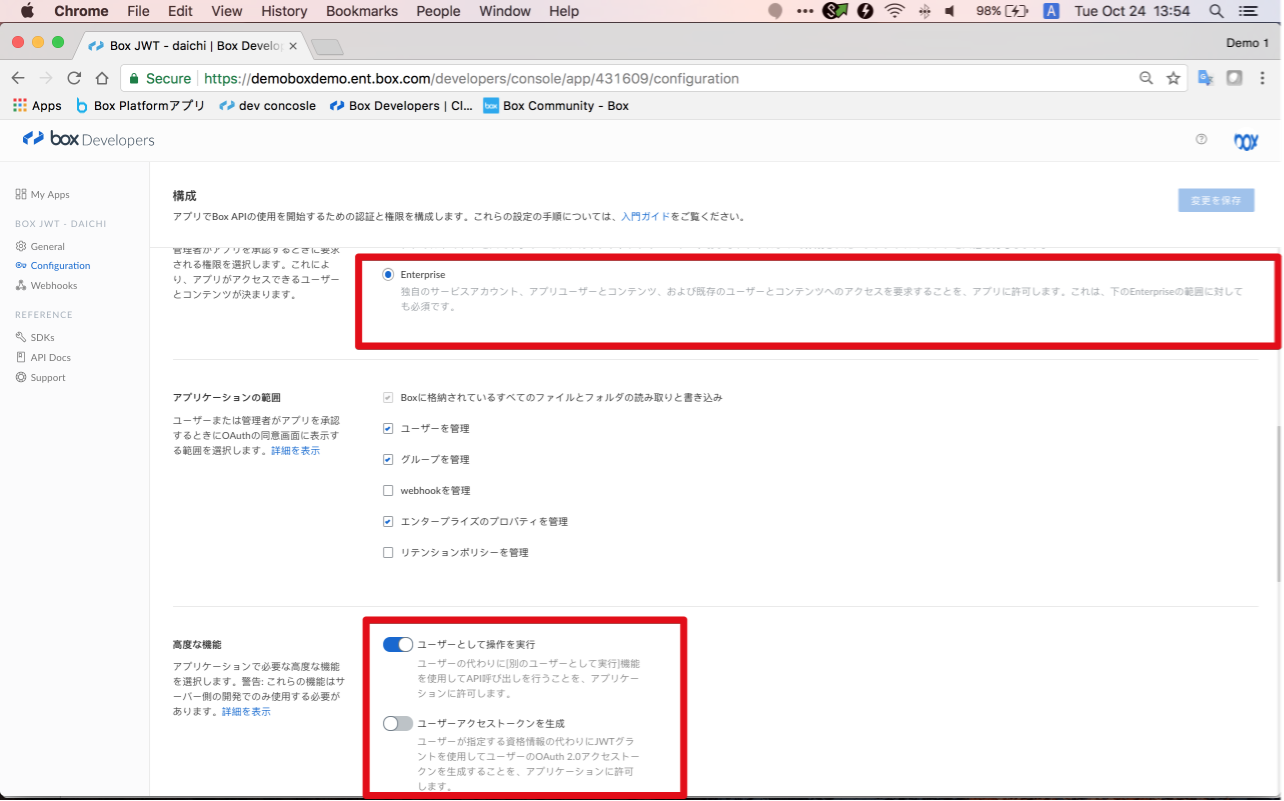This screenshot has height=801, width=1284.
Task: Click the box account avatar icon
Action: click(x=1246, y=142)
